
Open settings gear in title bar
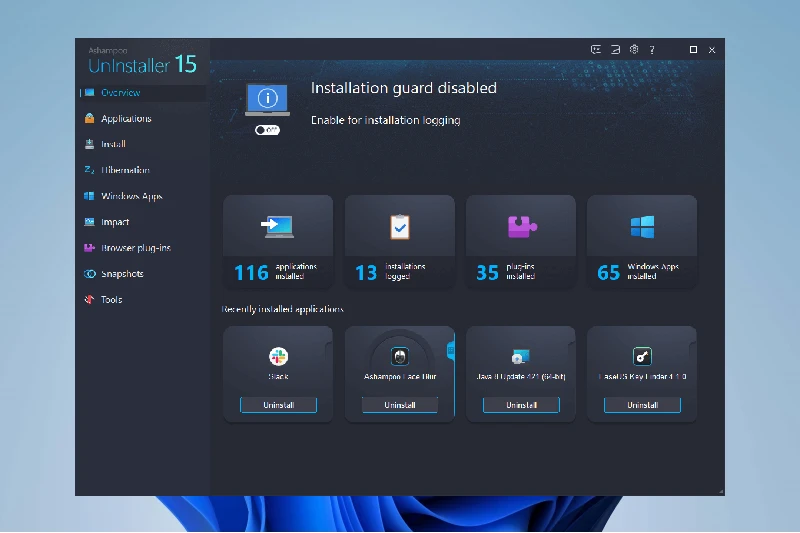point(634,49)
